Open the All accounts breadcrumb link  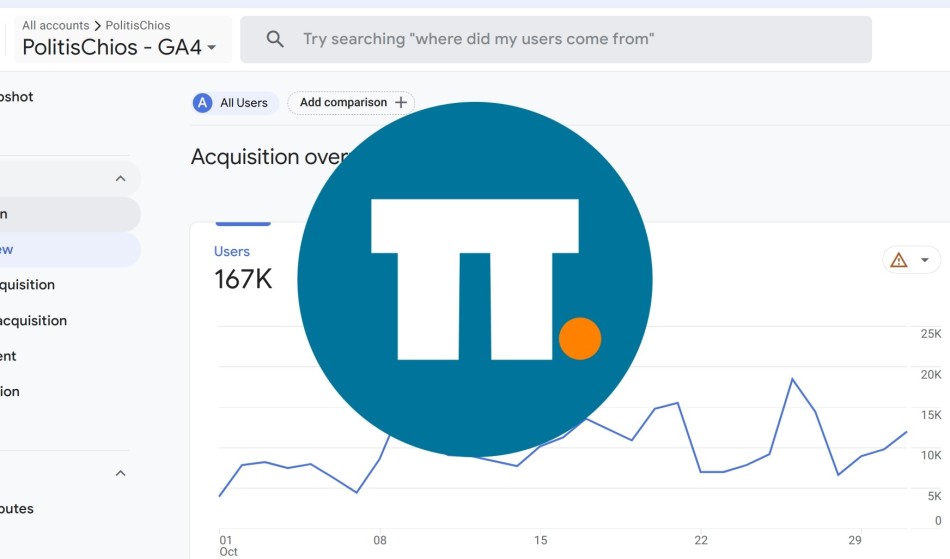[x=56, y=25]
